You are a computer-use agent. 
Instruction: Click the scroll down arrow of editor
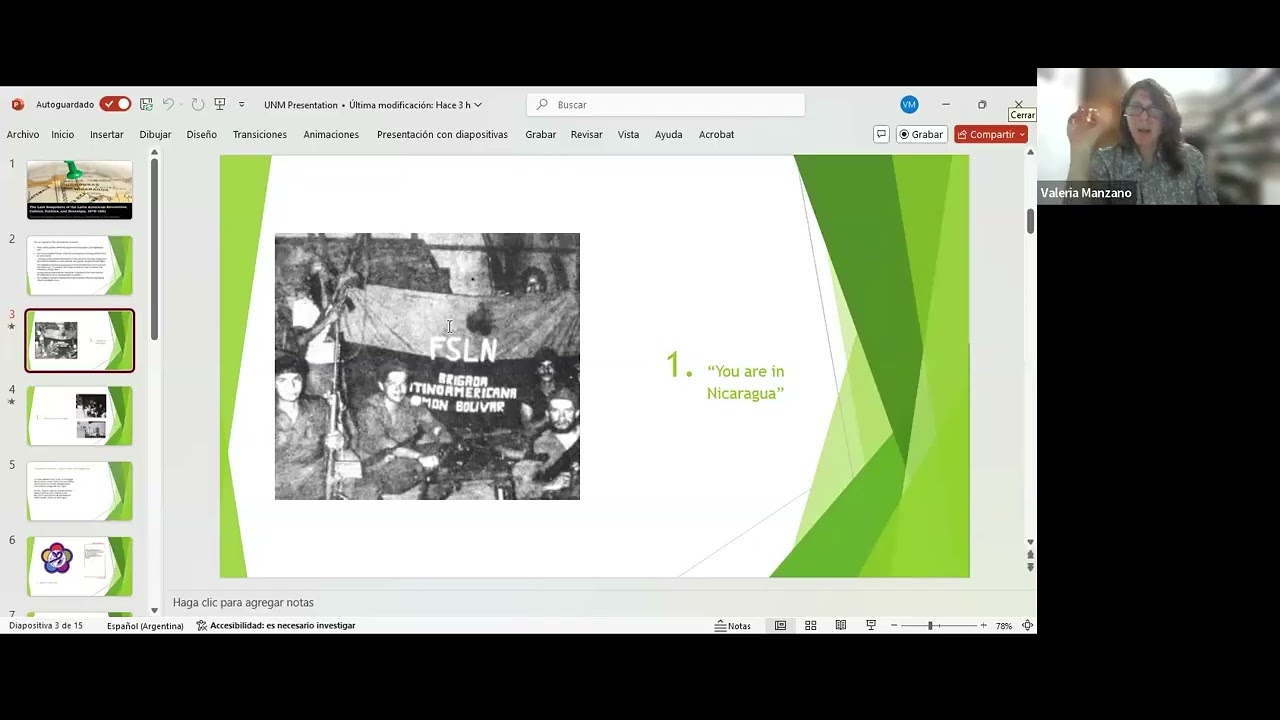[x=1030, y=541]
